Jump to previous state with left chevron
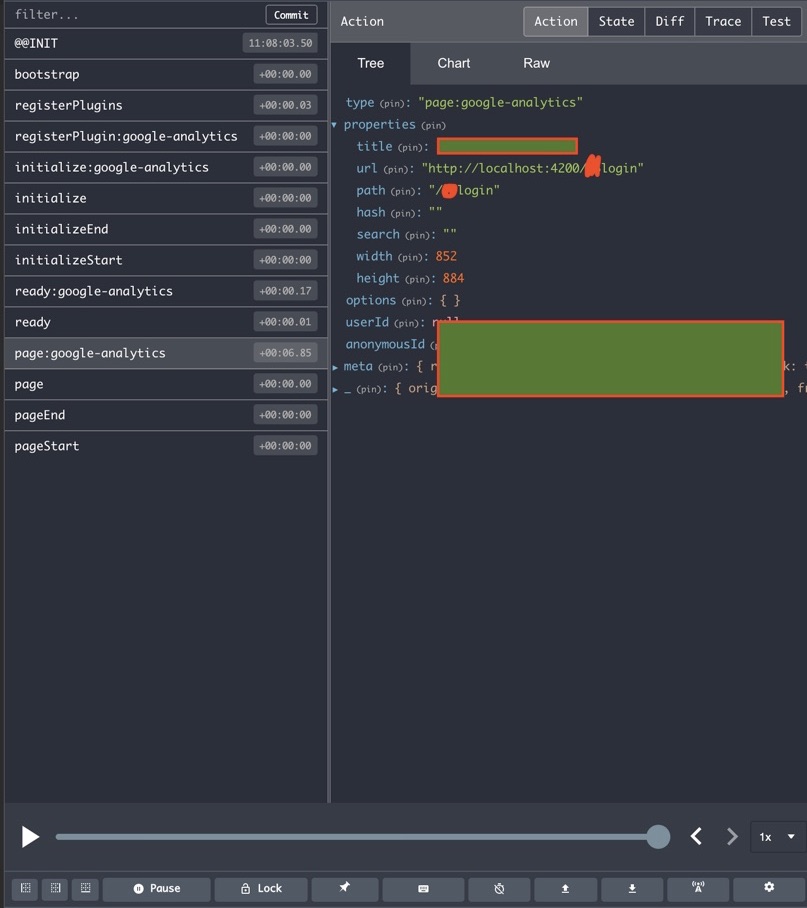Viewport: 807px width, 908px height. [x=696, y=837]
